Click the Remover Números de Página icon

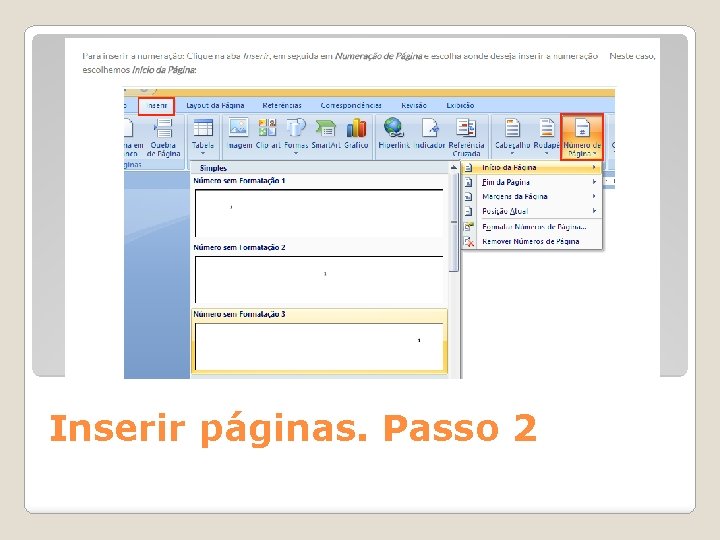(x=468, y=242)
